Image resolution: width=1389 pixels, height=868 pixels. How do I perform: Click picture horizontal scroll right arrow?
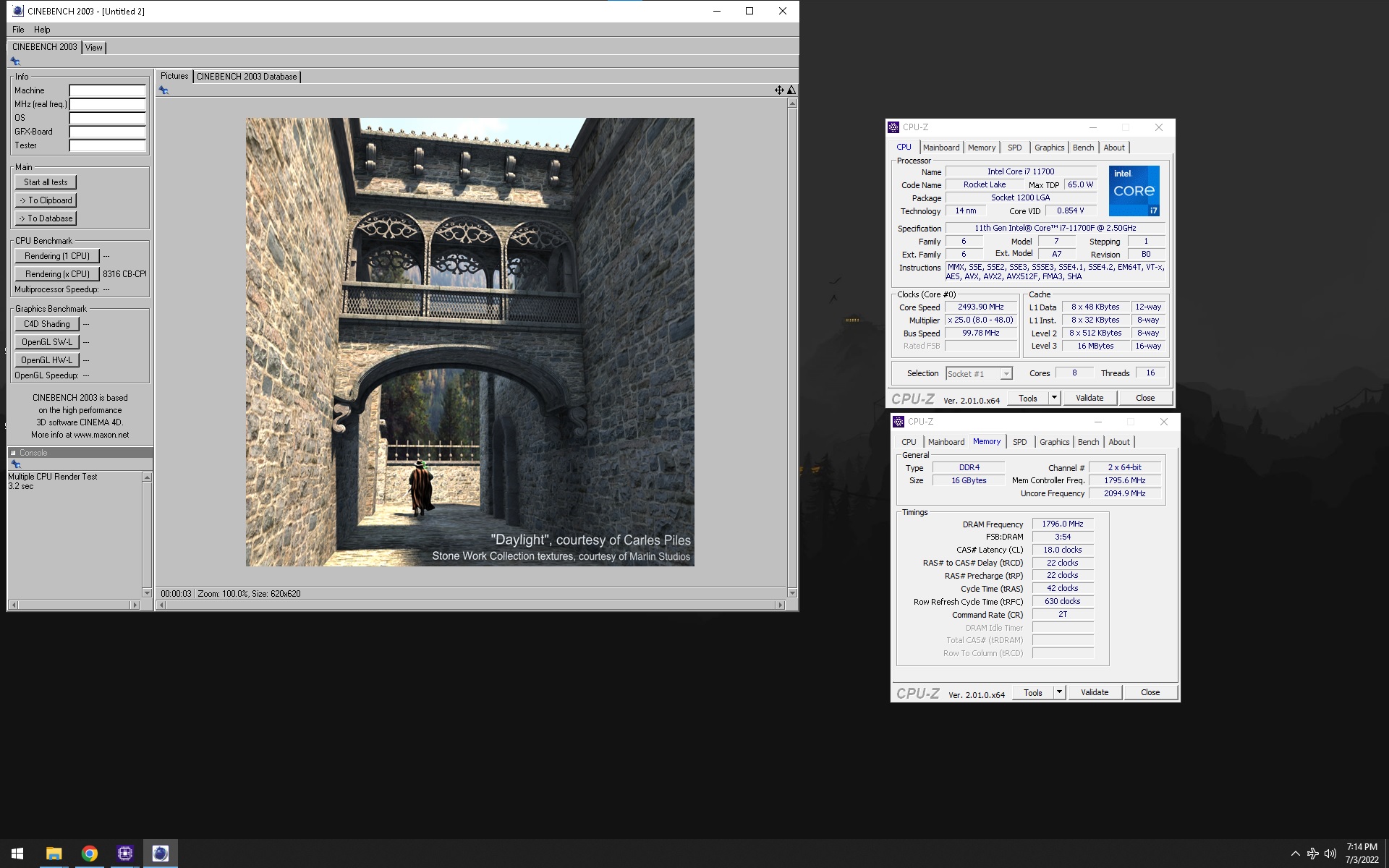pos(779,605)
